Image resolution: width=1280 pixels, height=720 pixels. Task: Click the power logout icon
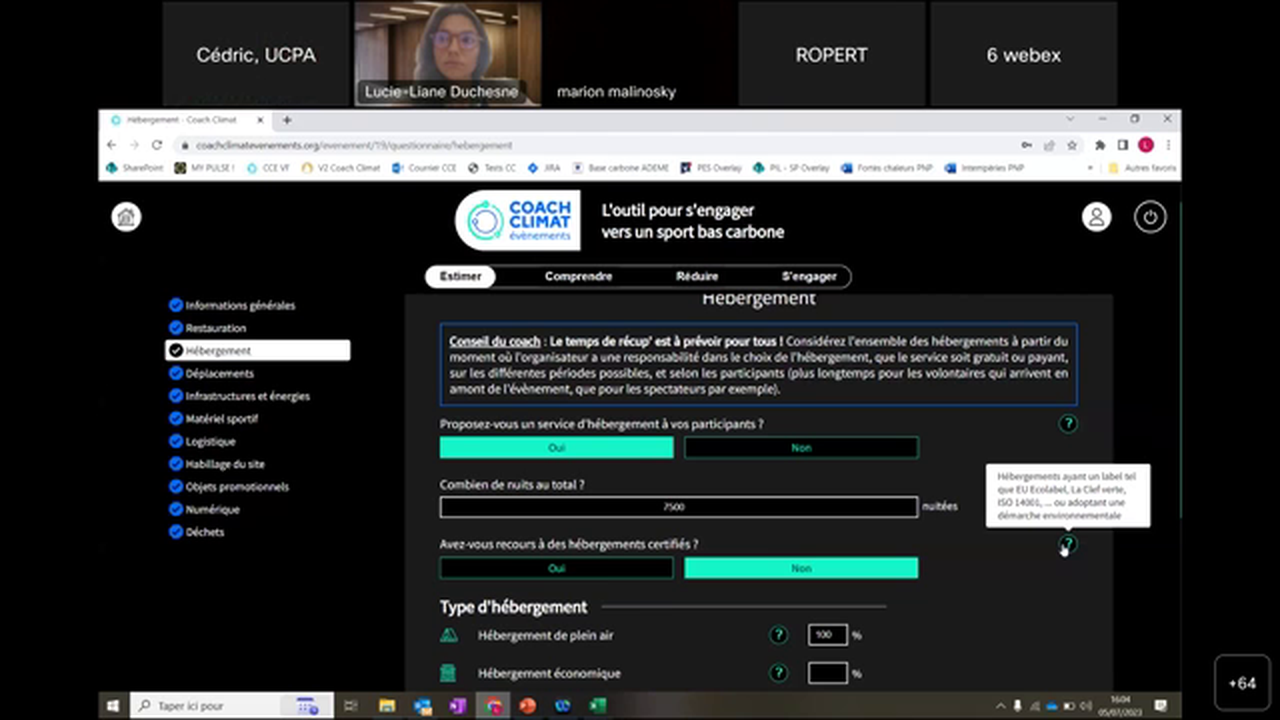tap(1149, 217)
